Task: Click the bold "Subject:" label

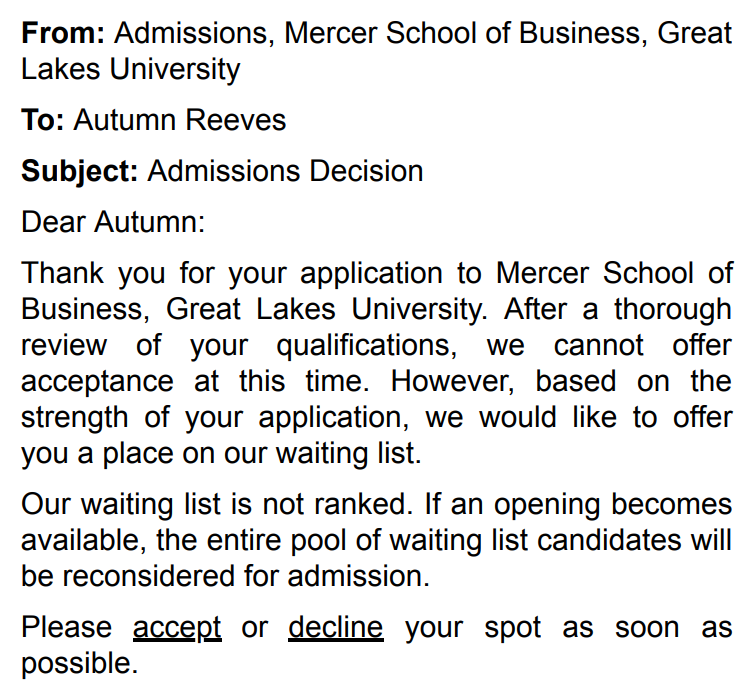Action: pos(80,171)
